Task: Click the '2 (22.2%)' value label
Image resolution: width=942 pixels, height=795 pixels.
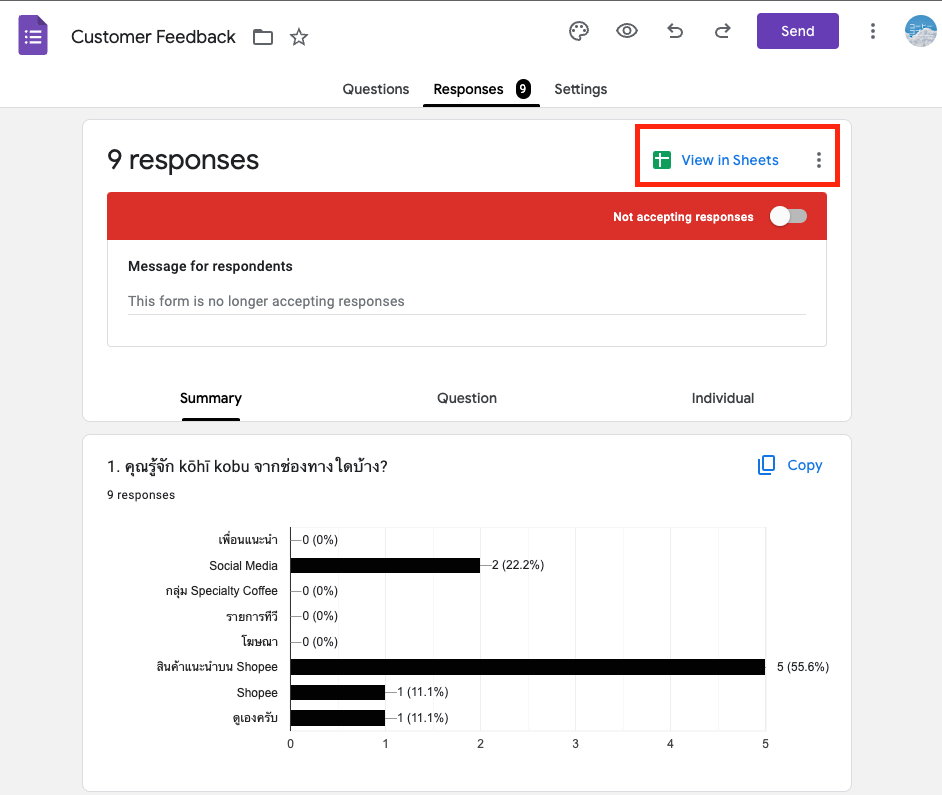Action: [518, 565]
